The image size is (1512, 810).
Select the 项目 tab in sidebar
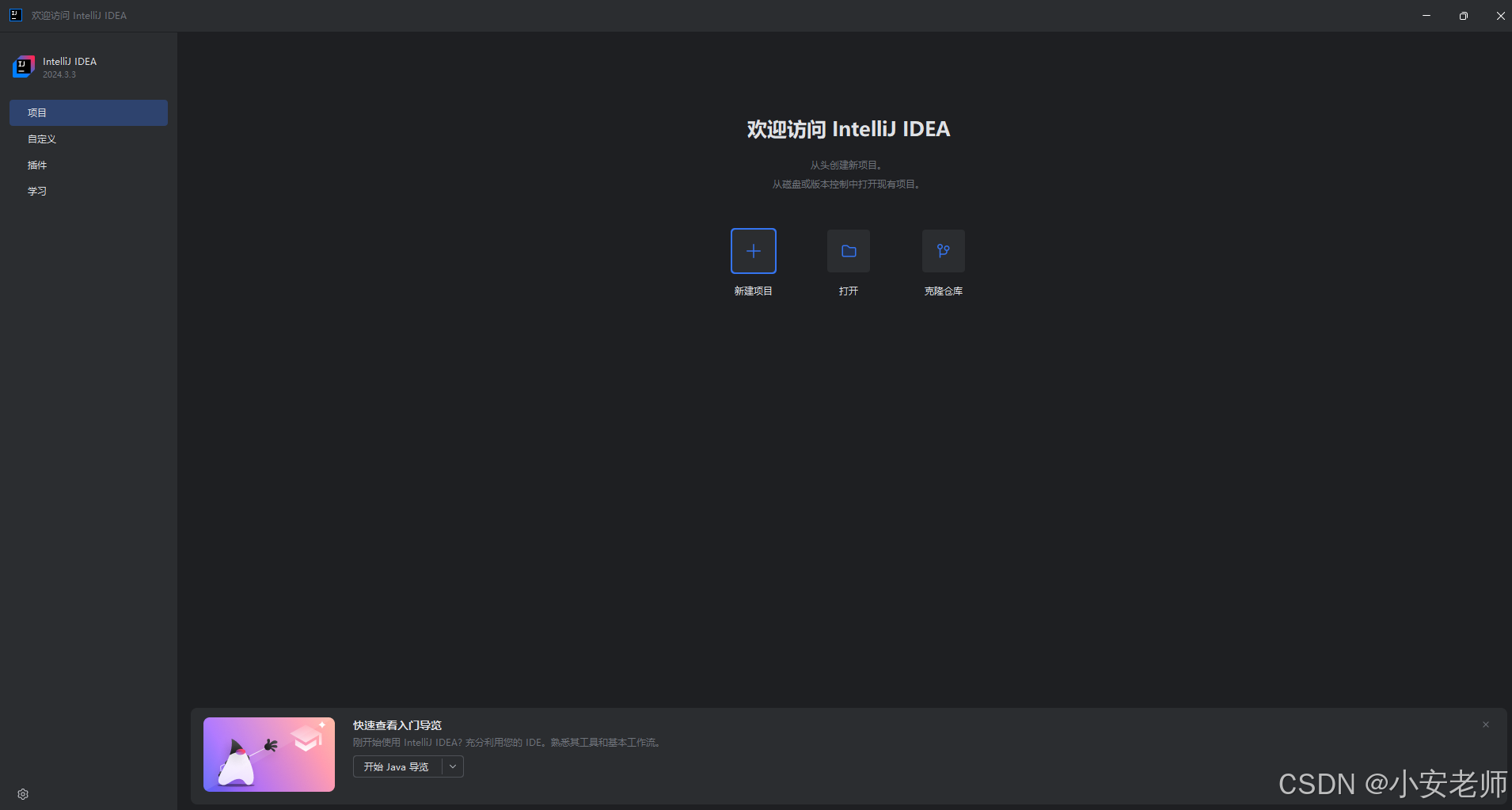coord(89,112)
